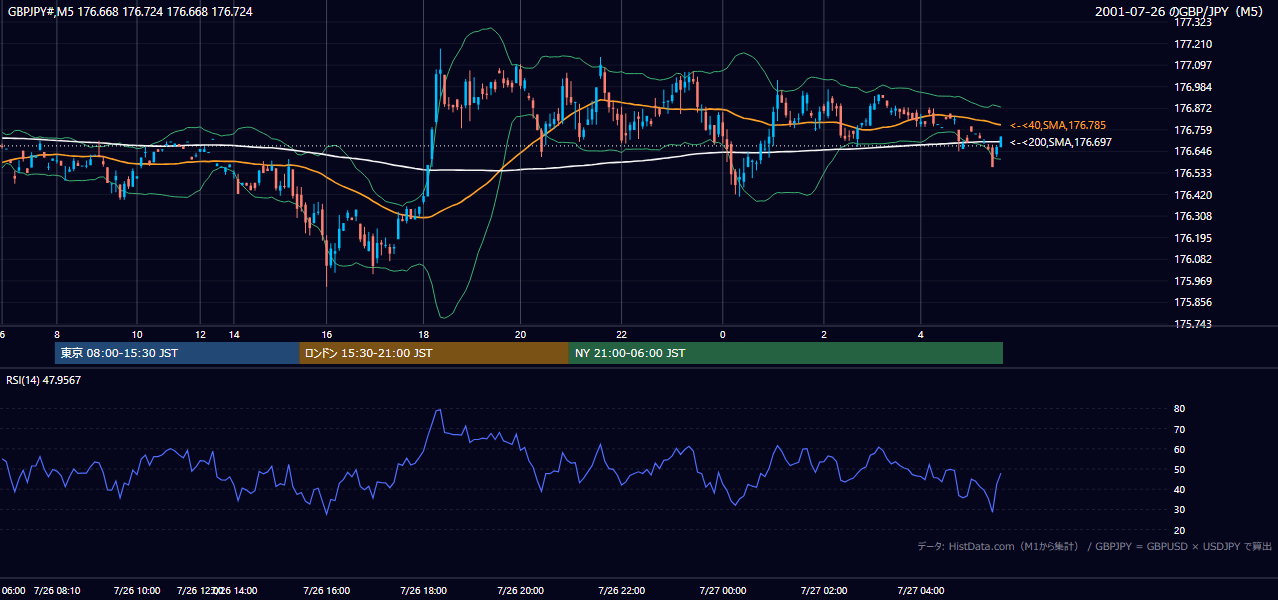Click the RSI 50 level label
This screenshot has height=600, width=1278.
[1179, 469]
